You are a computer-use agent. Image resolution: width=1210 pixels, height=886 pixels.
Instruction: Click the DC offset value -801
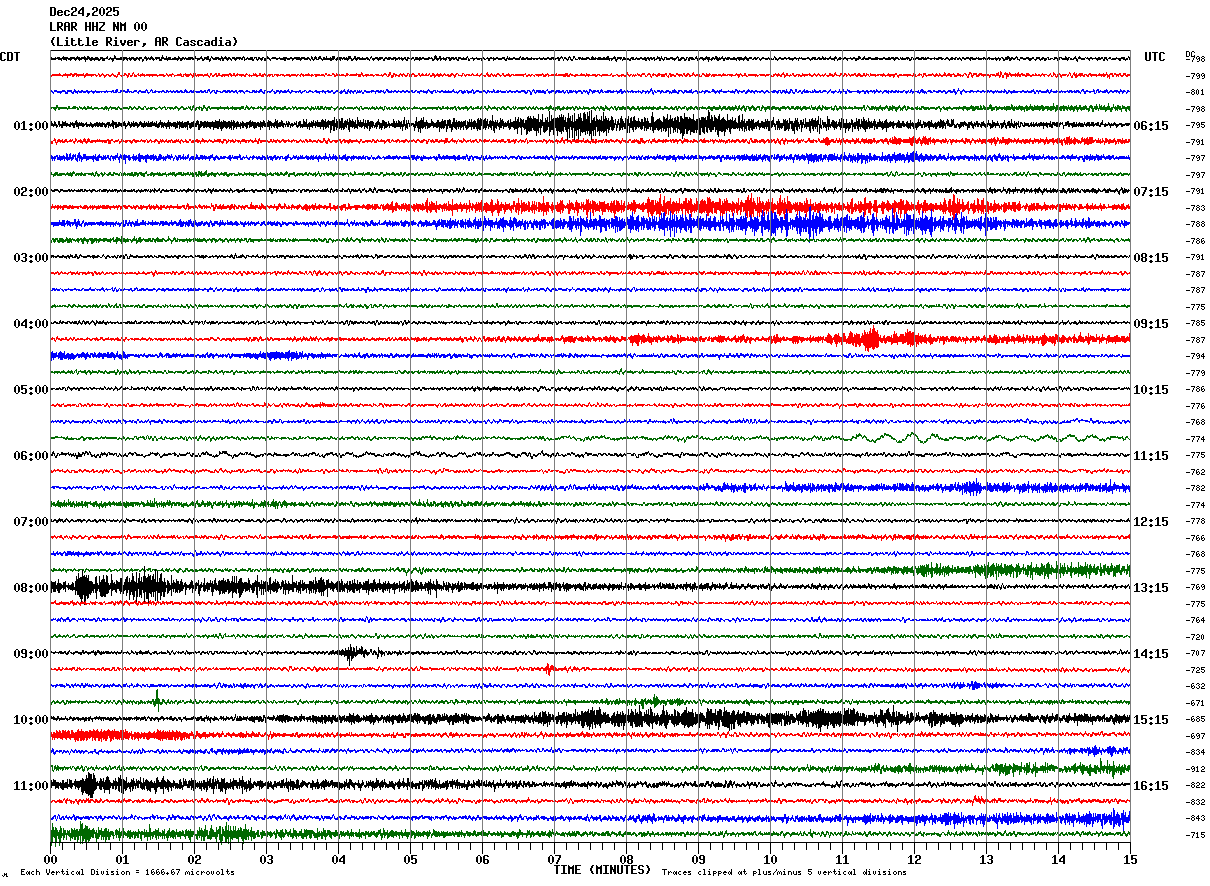(x=1195, y=93)
